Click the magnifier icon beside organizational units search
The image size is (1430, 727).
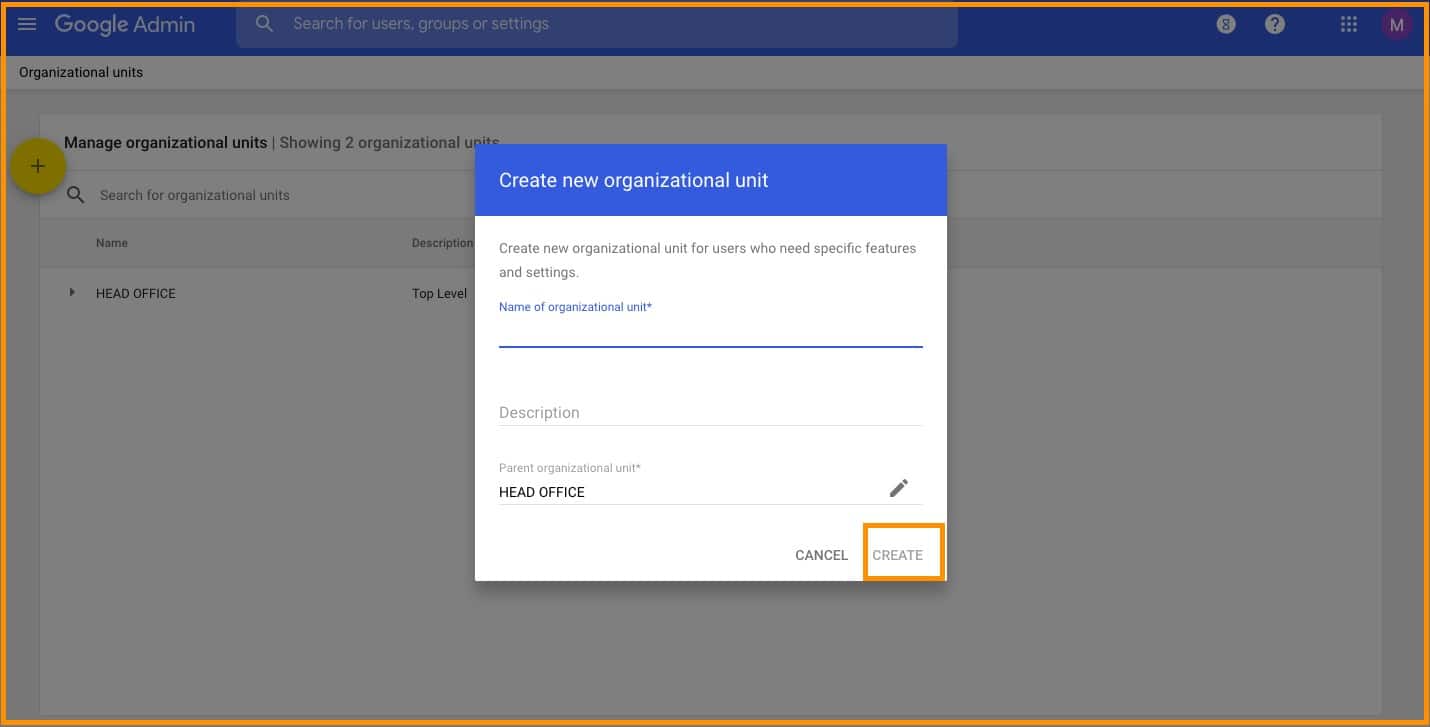[x=76, y=195]
